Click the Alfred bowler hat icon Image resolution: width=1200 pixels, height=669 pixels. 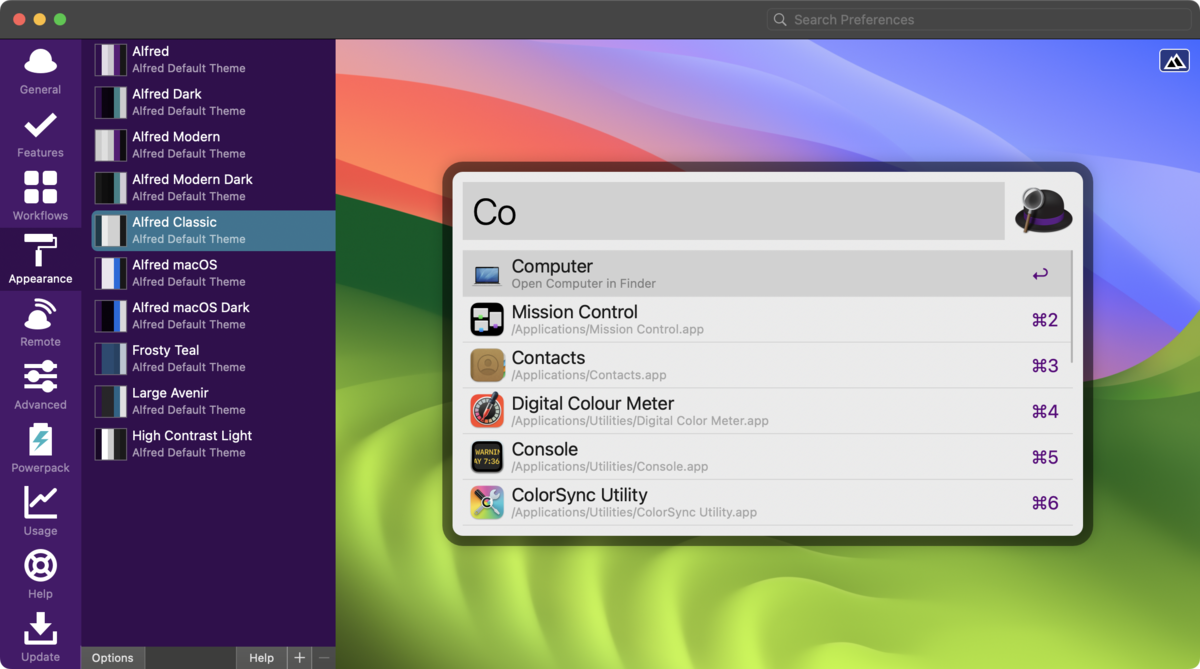pos(1043,210)
